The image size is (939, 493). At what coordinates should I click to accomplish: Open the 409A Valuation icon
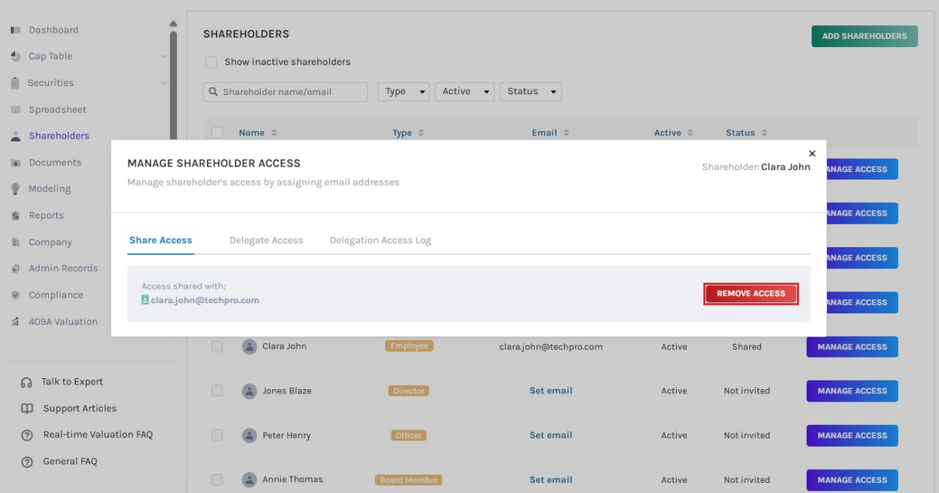click(16, 322)
